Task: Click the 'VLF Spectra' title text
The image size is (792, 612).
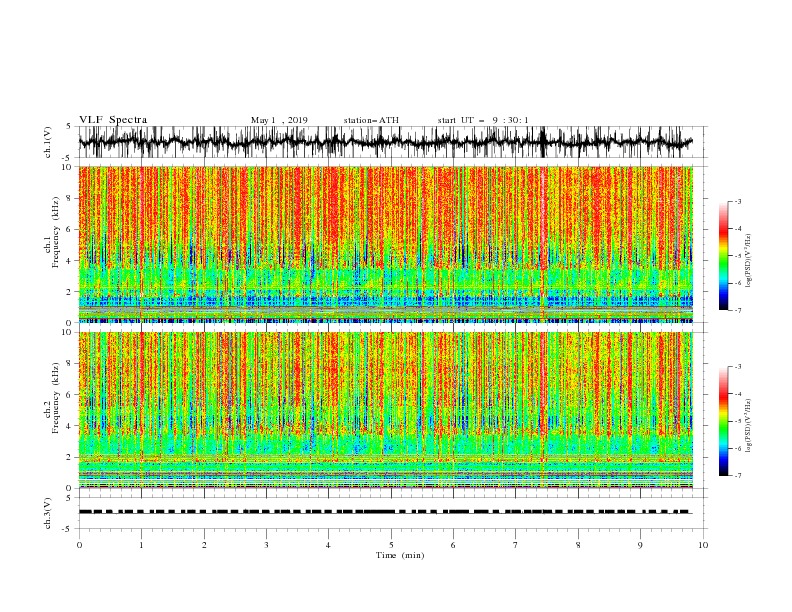Action: tap(113, 120)
